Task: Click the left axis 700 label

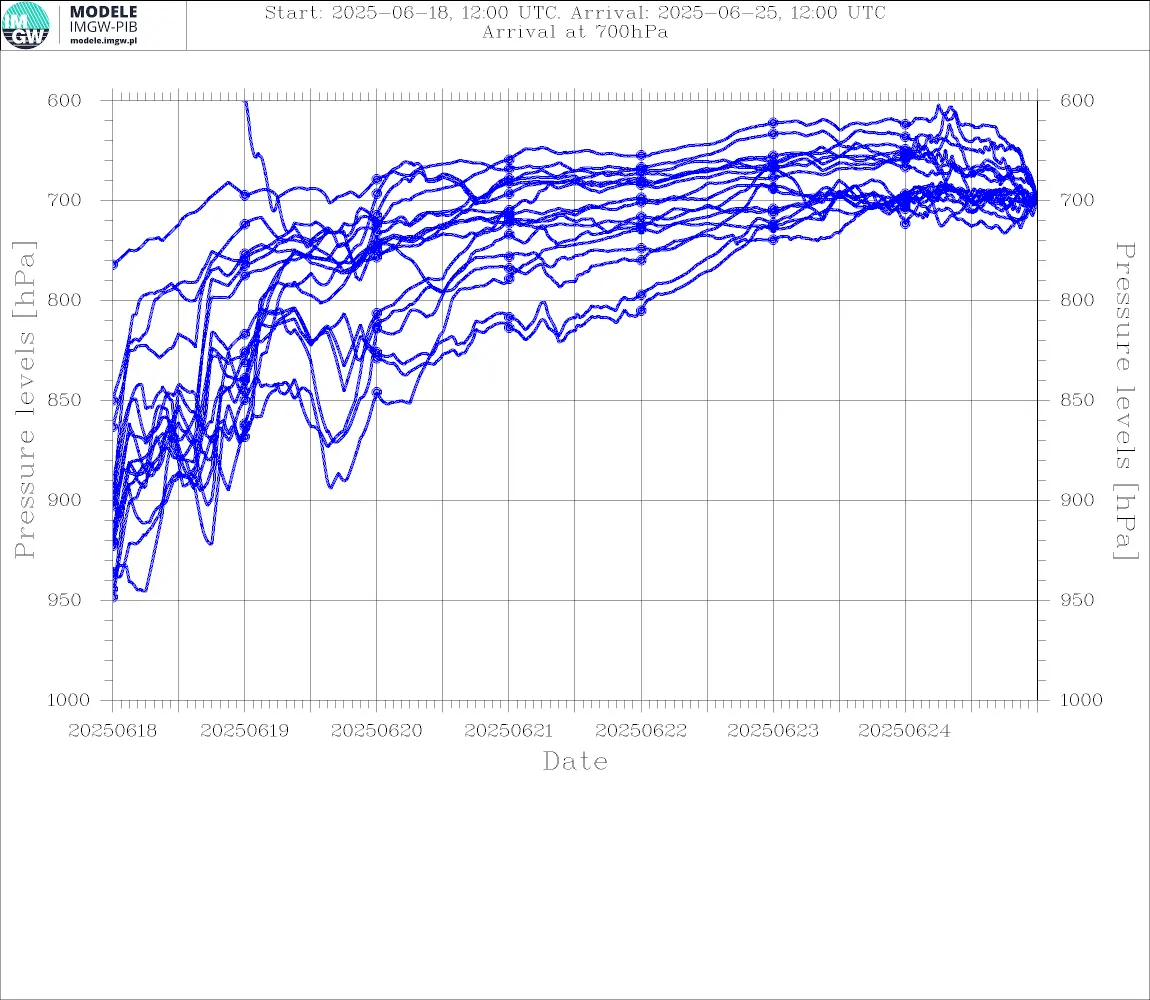Action: tap(65, 200)
